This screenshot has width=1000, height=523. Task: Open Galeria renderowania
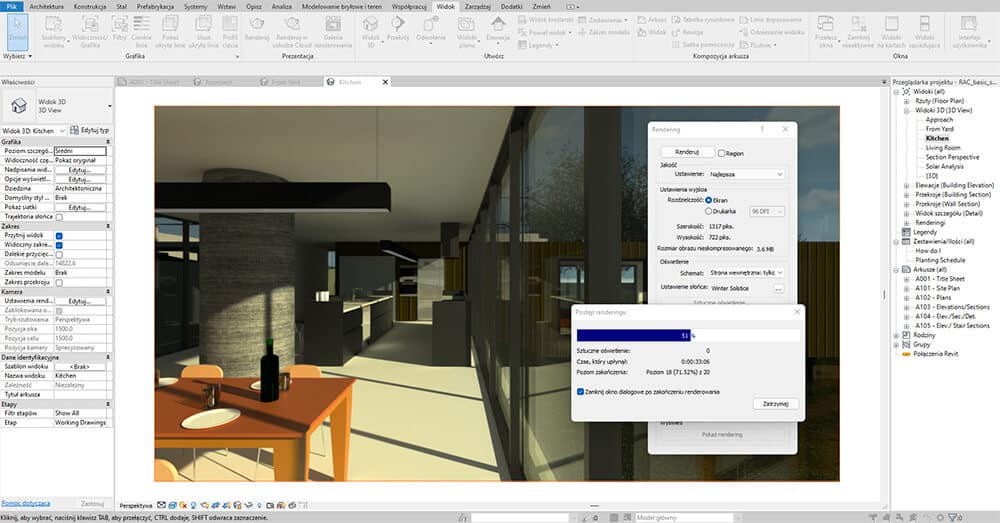333,32
